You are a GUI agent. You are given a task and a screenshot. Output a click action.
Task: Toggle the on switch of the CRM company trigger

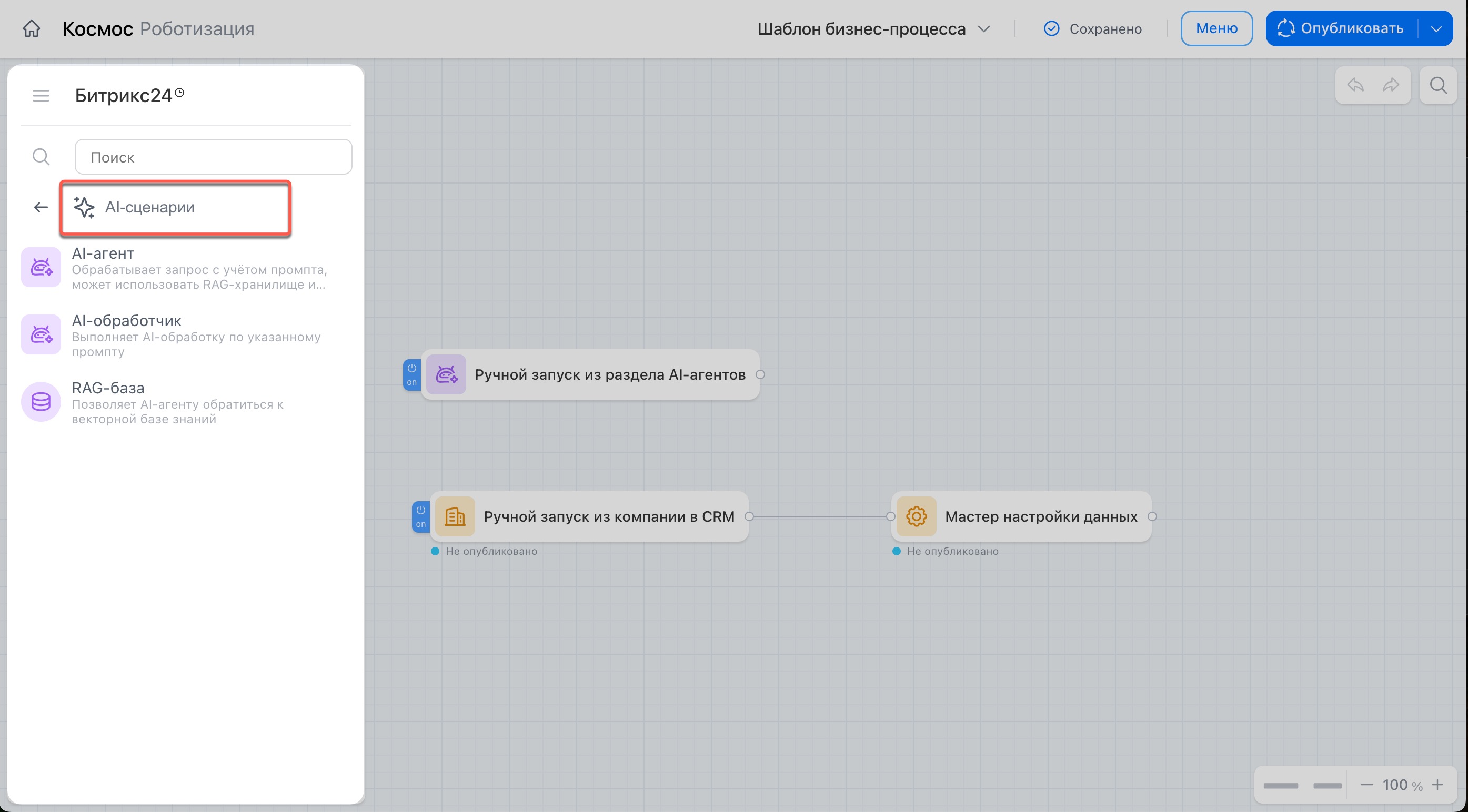pos(420,516)
